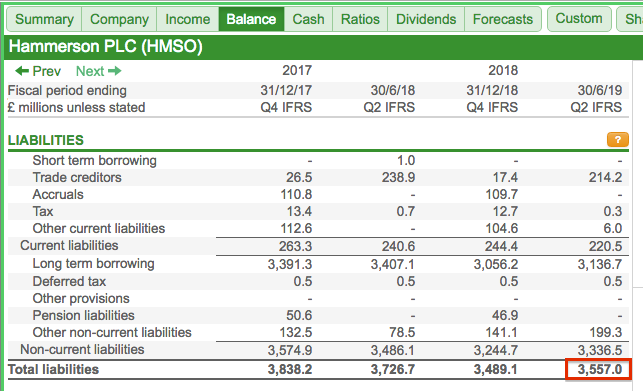Select the Deferred tax row label

[x=69, y=281]
